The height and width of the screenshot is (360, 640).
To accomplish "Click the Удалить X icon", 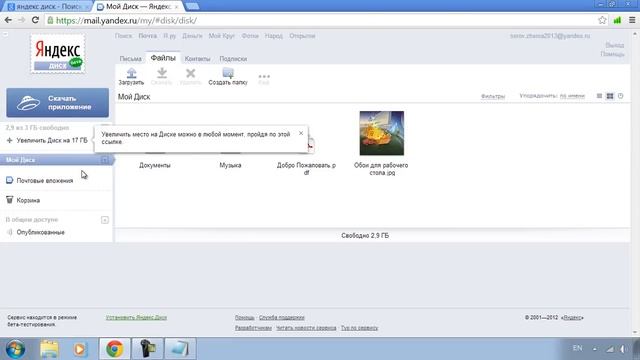I will (x=190, y=73).
